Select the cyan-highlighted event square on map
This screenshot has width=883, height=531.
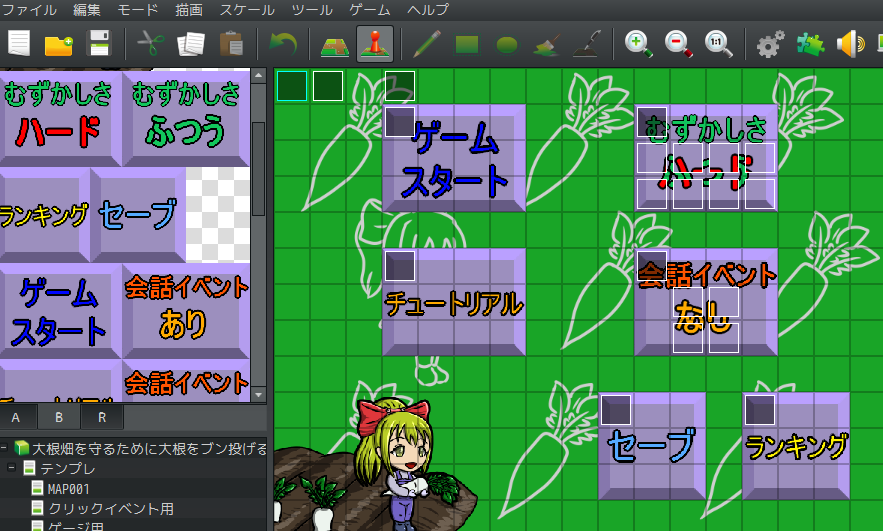(x=292, y=86)
